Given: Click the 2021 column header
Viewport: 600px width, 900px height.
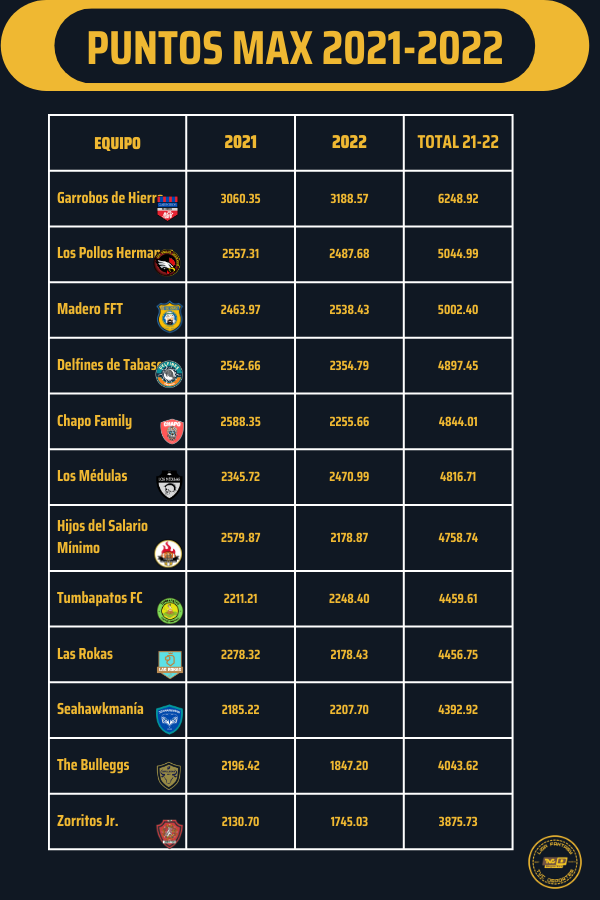Looking at the screenshot, I should click(240, 142).
